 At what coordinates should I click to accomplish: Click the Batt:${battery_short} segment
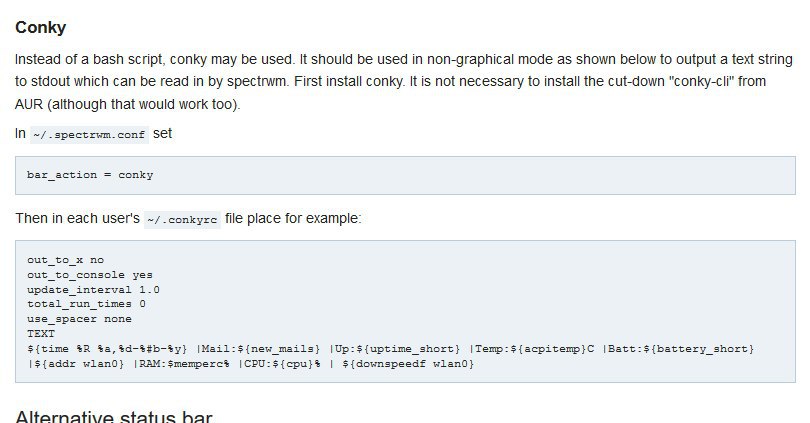pyautogui.click(x=681, y=349)
